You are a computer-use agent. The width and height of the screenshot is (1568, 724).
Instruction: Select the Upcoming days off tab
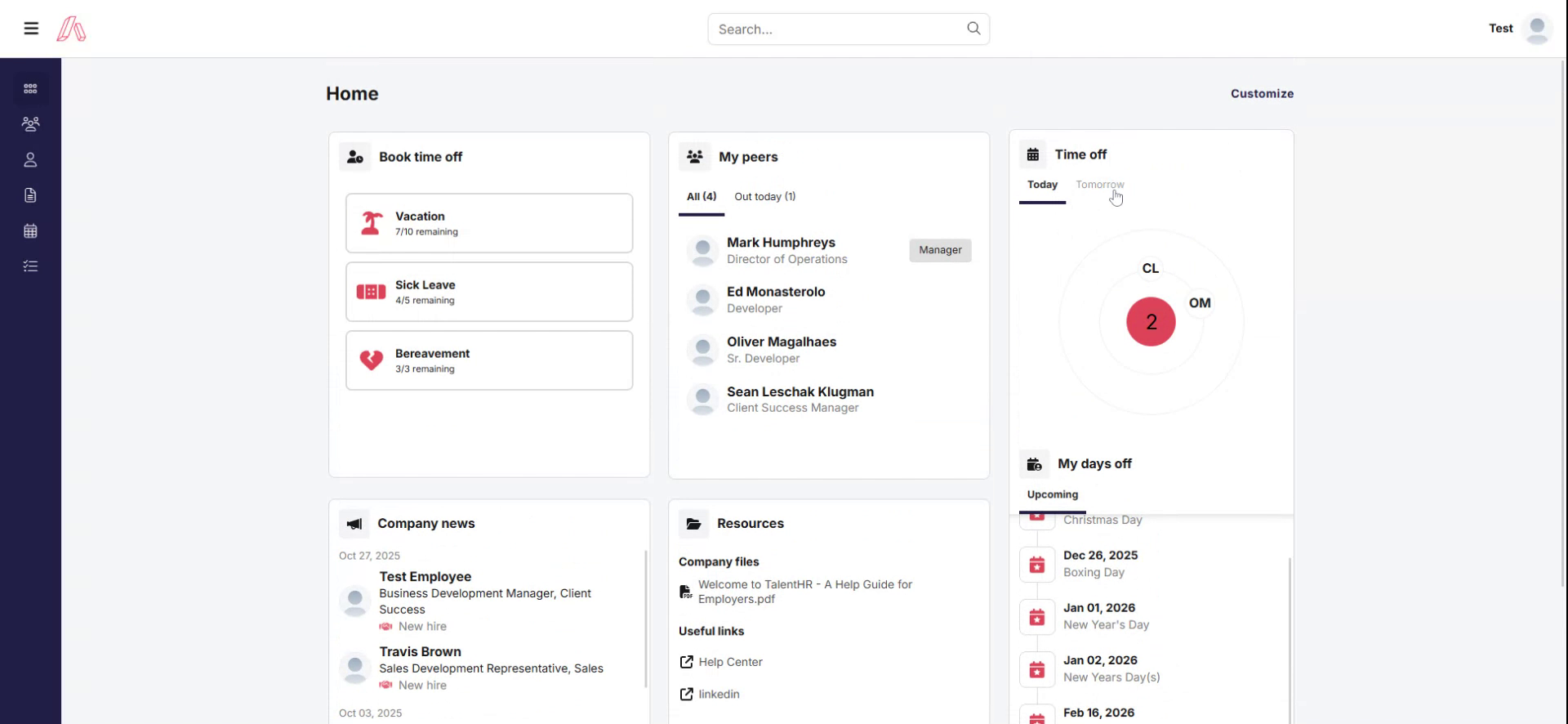(x=1052, y=495)
